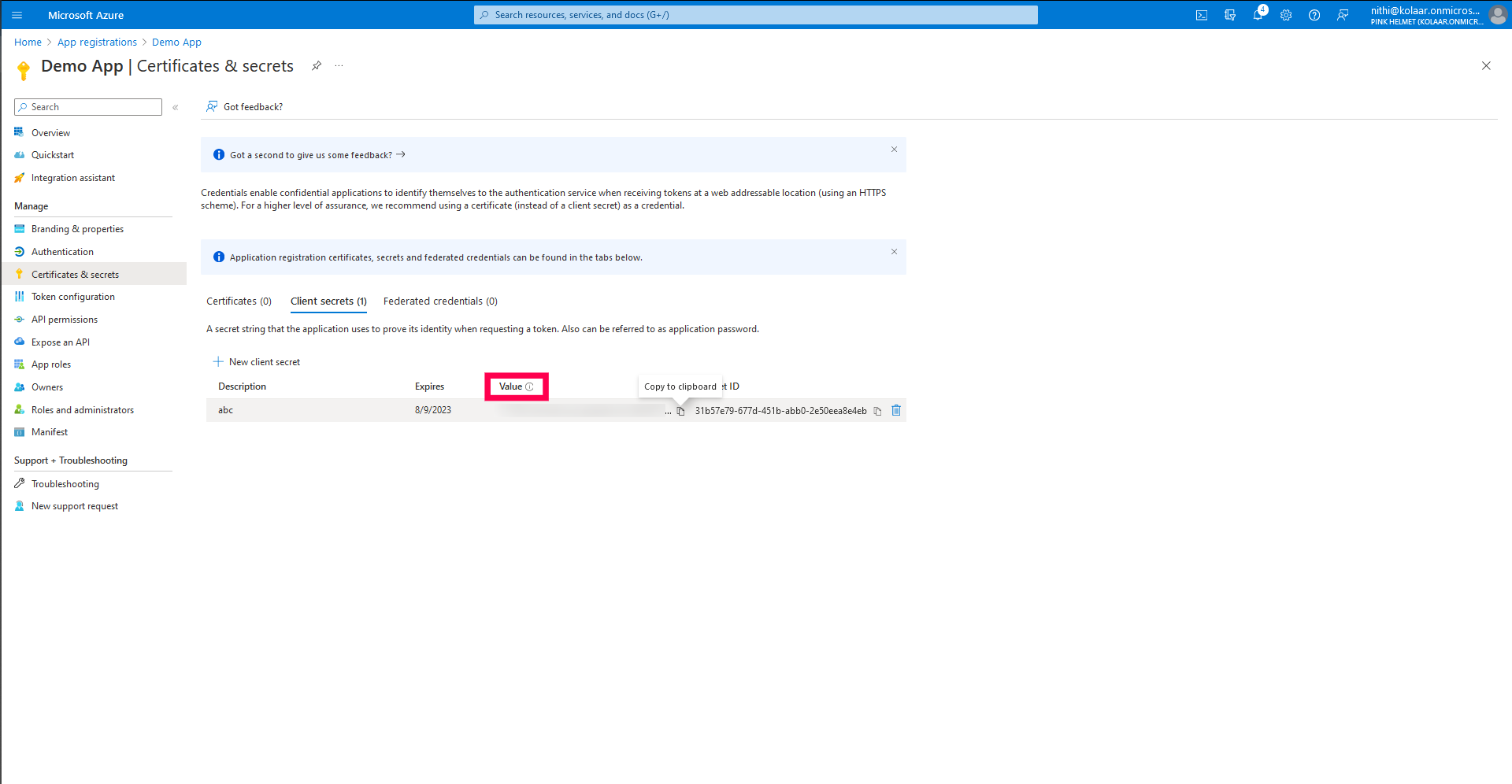
Task: Open the Cloud Shell terminal icon
Action: [1202, 14]
